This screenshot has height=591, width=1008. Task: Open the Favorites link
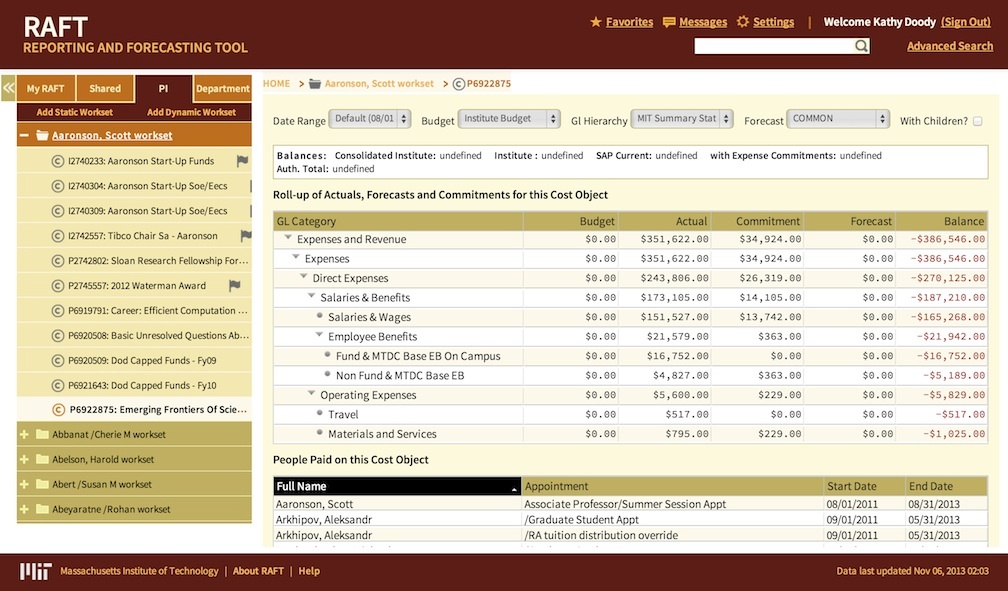point(629,22)
